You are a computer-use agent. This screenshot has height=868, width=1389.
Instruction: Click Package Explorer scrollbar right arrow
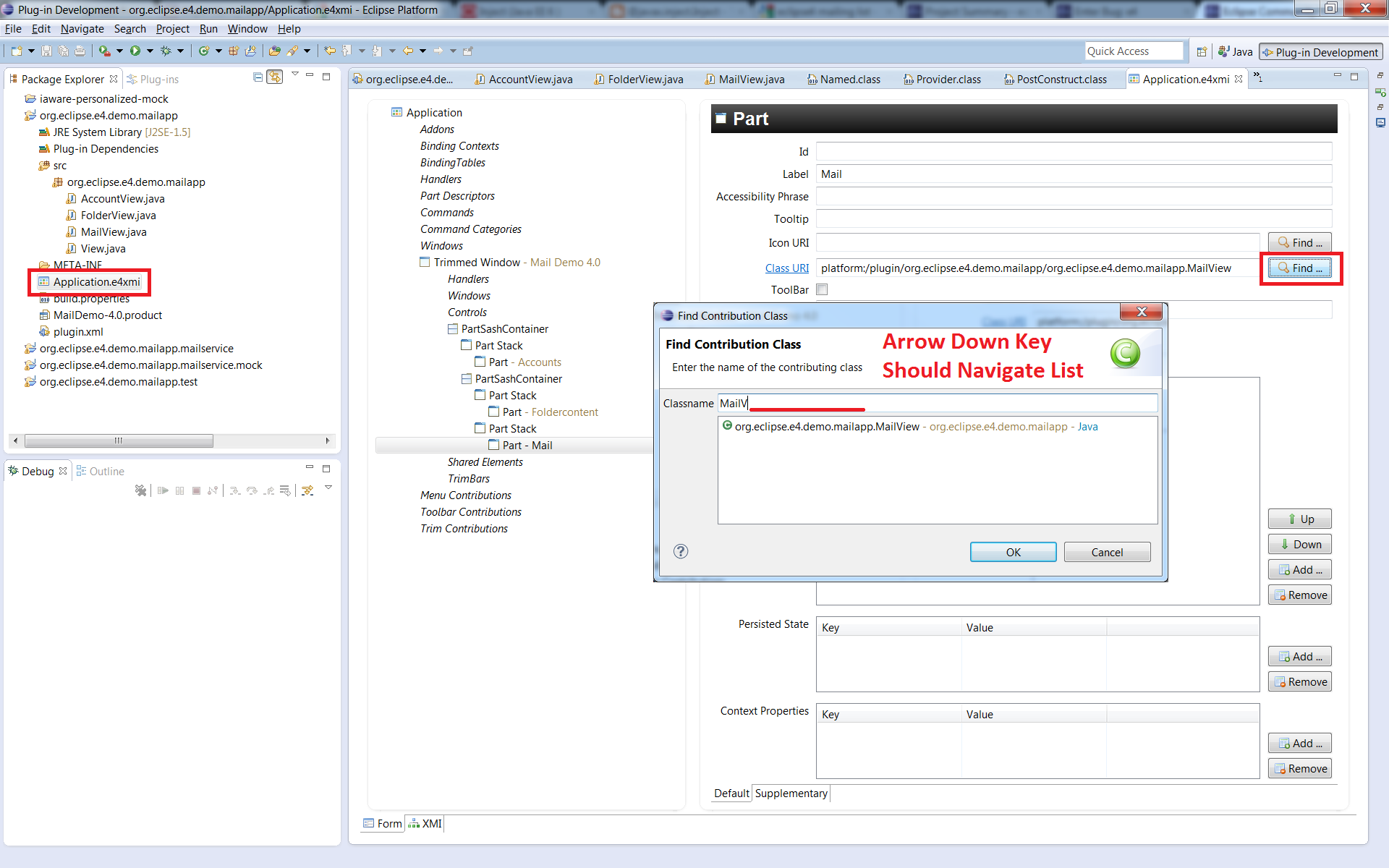328,441
